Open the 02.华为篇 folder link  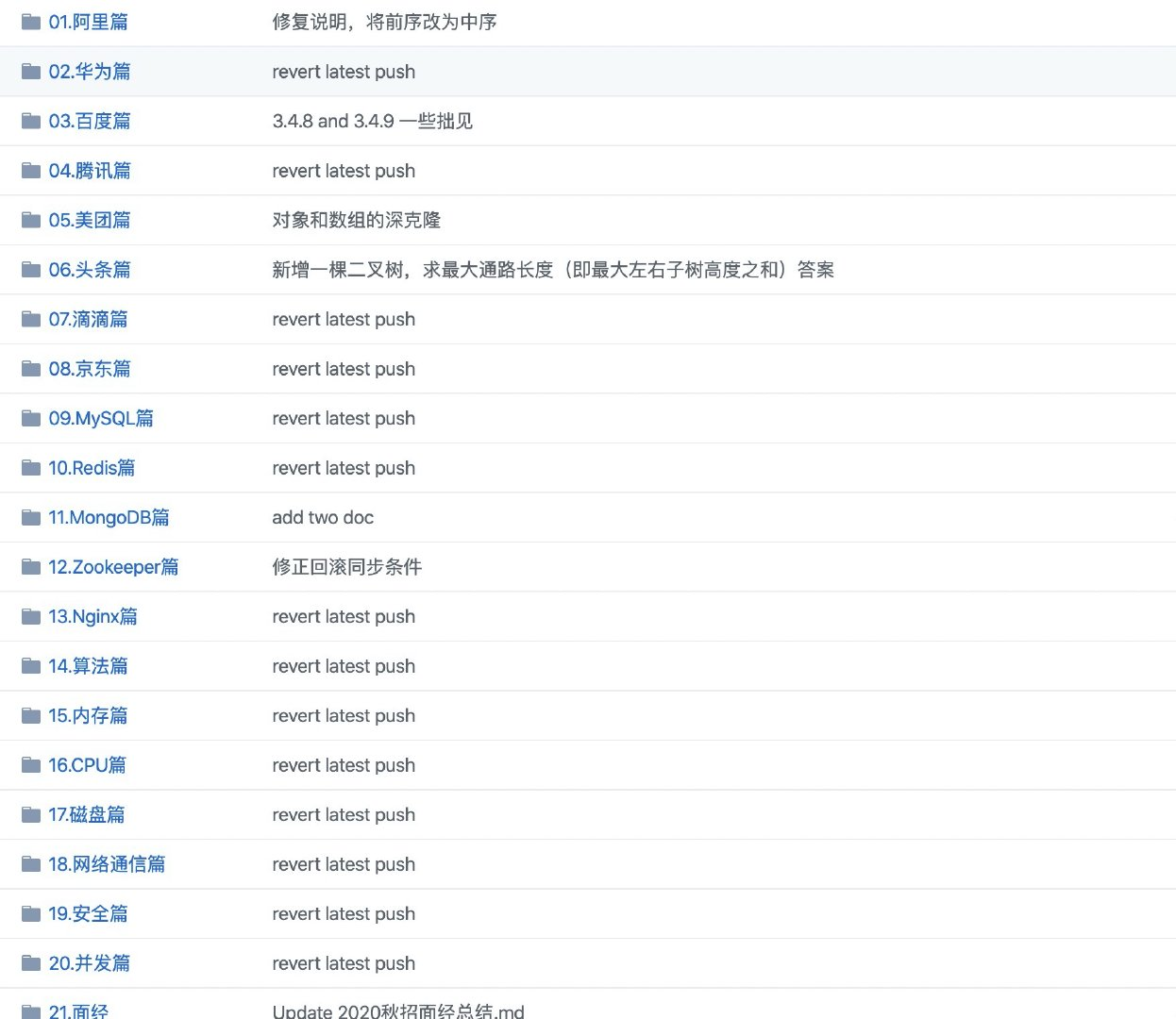point(90,72)
